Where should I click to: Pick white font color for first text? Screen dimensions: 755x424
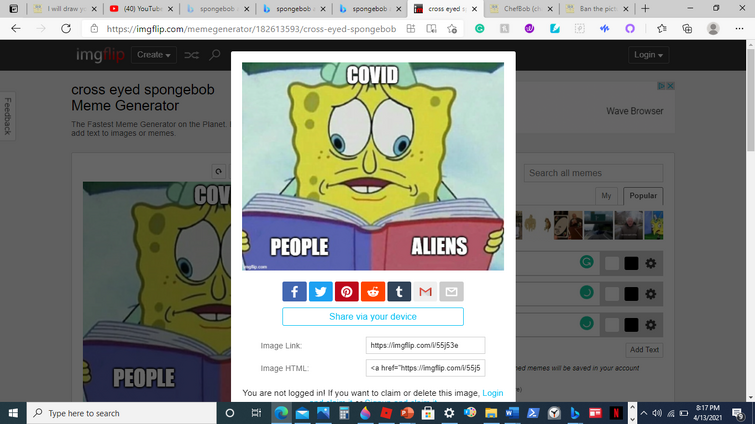[x=612, y=263]
